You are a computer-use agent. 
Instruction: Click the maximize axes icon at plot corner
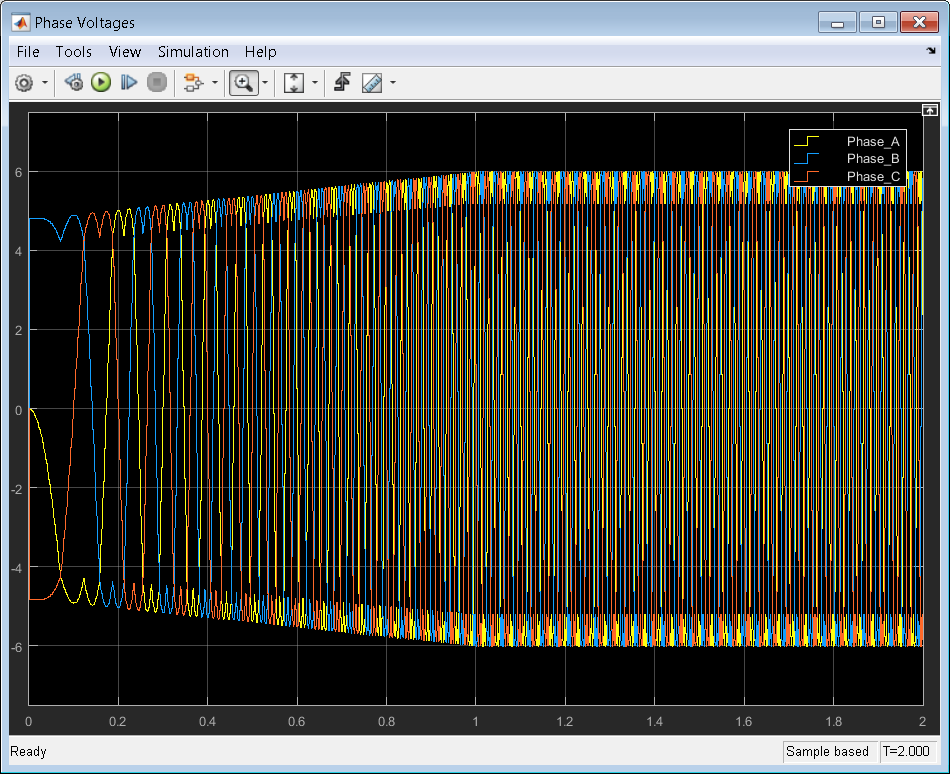(929, 110)
